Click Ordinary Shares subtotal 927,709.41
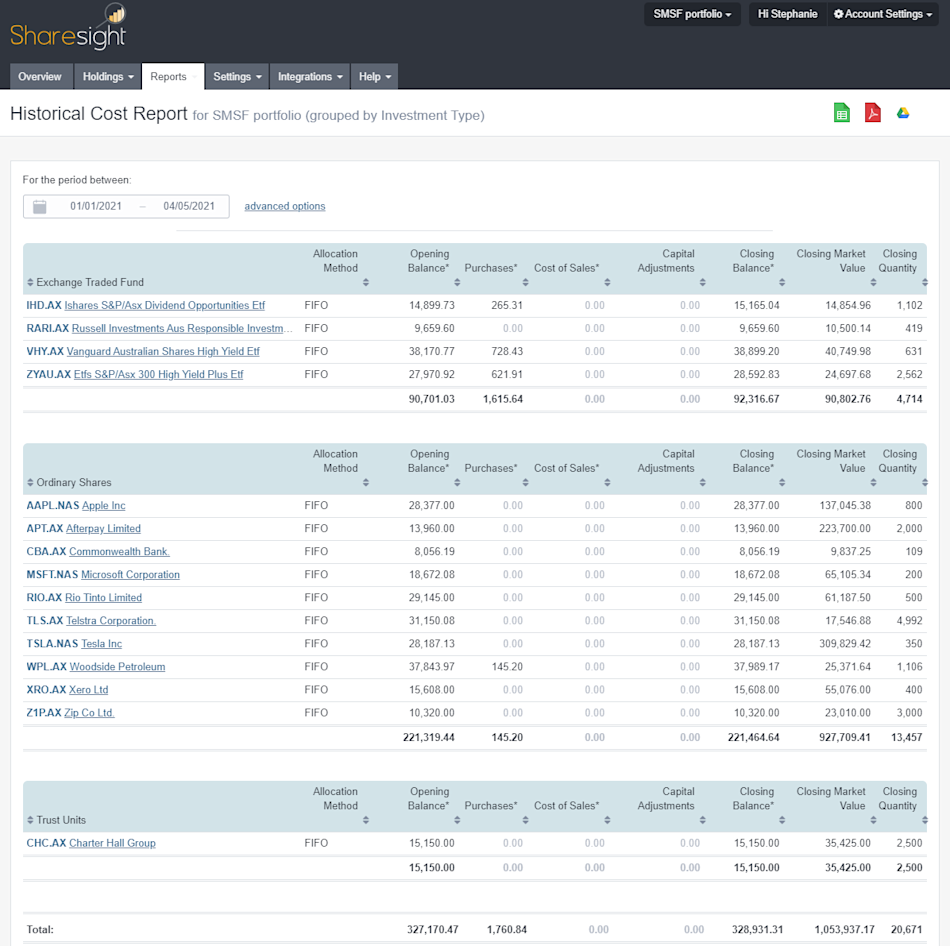 [845, 738]
